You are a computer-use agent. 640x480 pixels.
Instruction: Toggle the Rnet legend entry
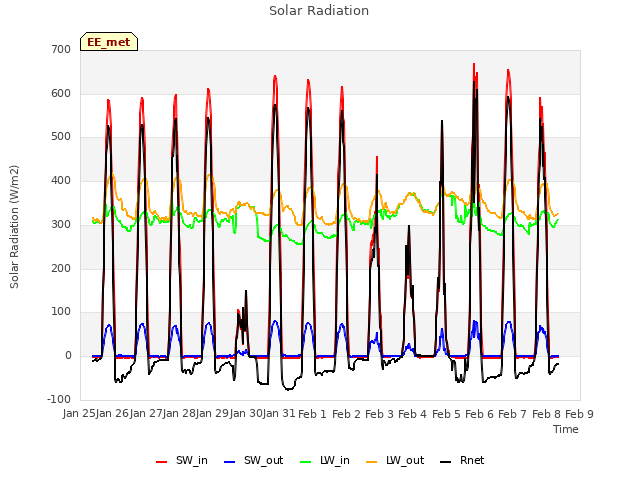[462, 461]
